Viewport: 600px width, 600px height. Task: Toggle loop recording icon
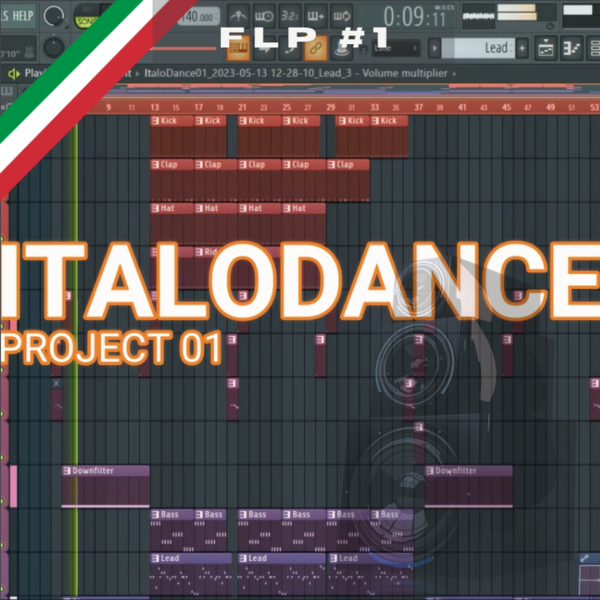pos(341,16)
